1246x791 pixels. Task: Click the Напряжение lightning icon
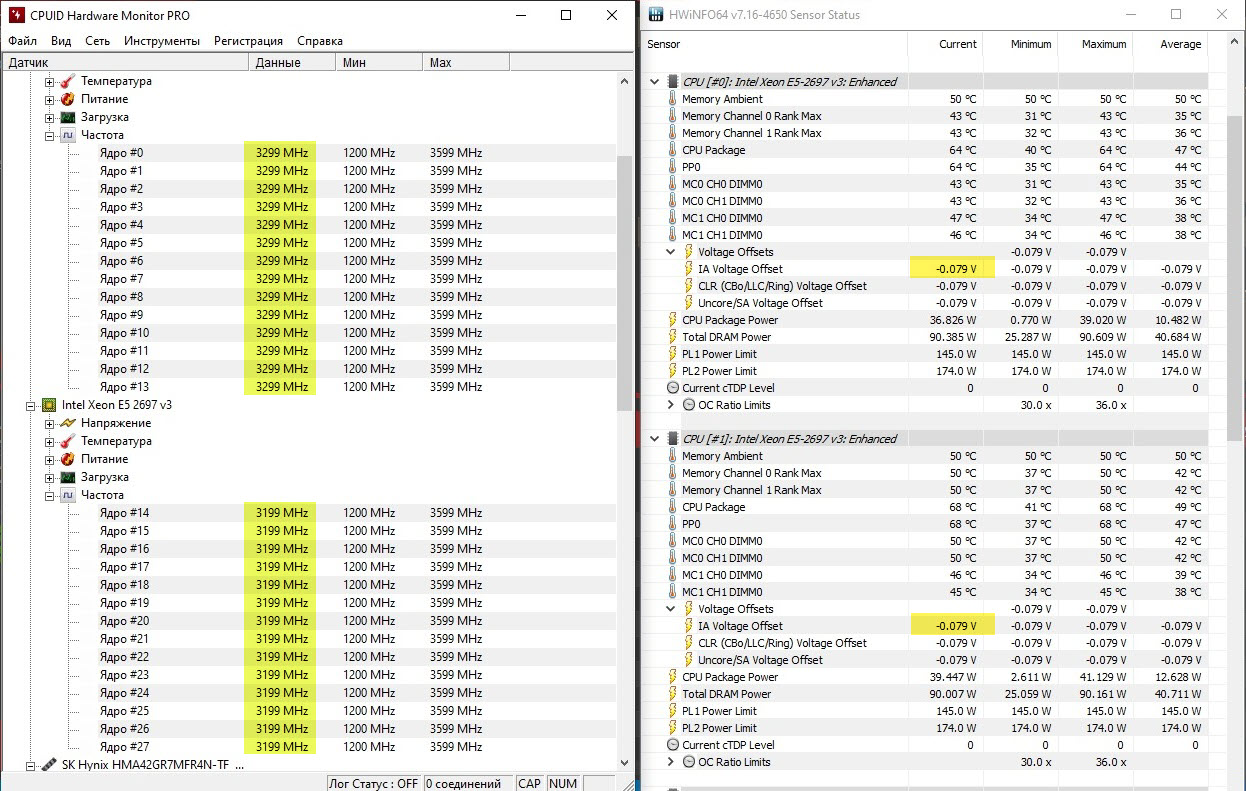67,423
